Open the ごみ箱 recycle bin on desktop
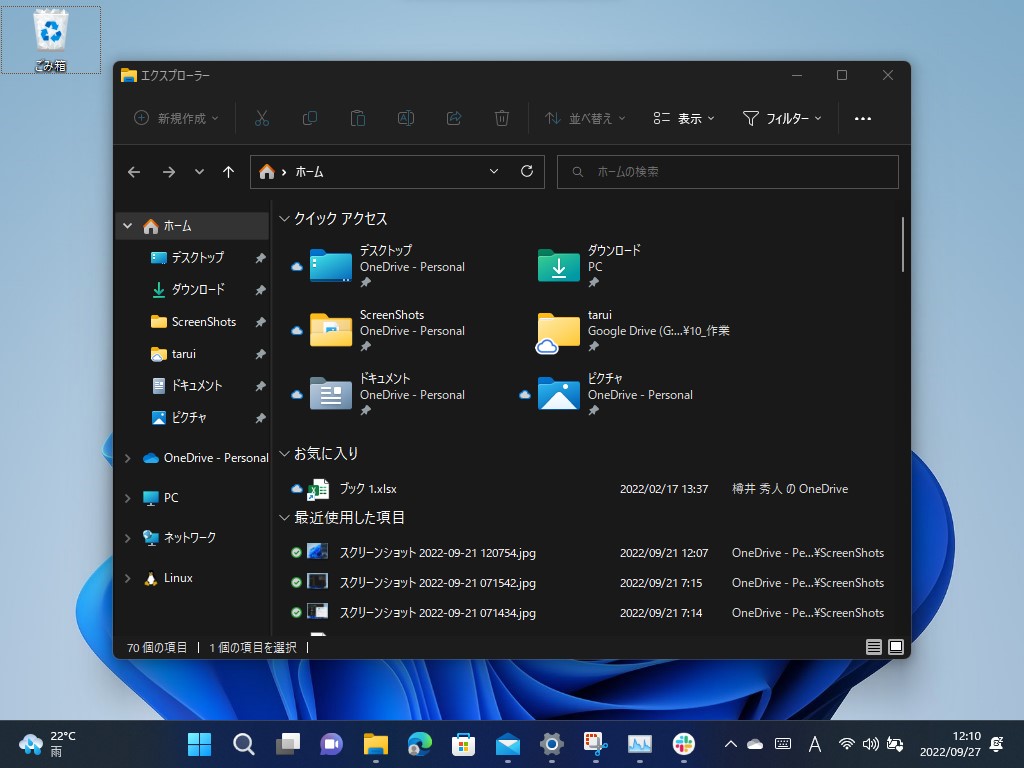The height and width of the screenshot is (768, 1024). pos(50,40)
